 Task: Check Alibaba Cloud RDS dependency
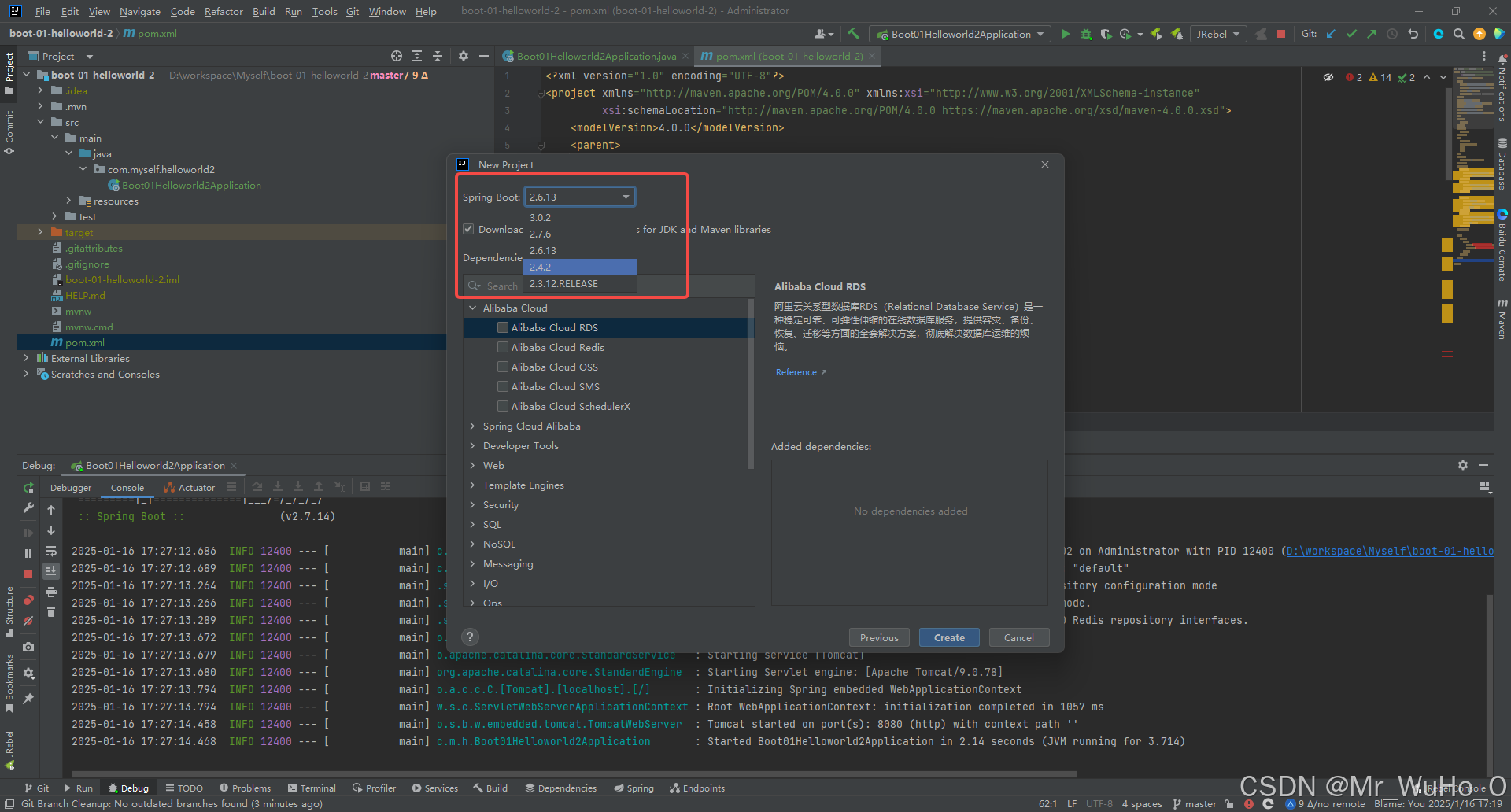502,327
